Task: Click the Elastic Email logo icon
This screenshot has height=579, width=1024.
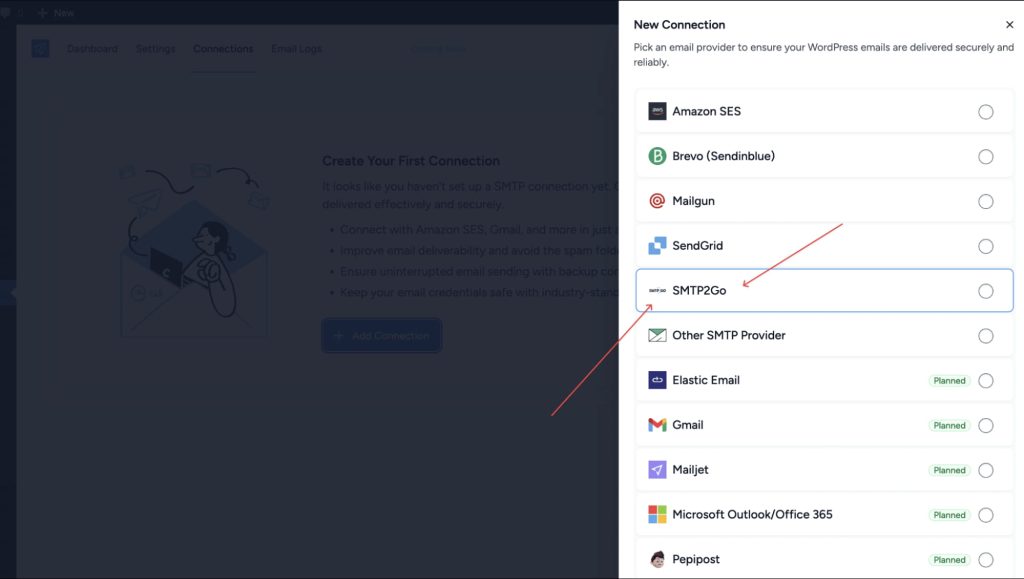Action: [x=657, y=380]
